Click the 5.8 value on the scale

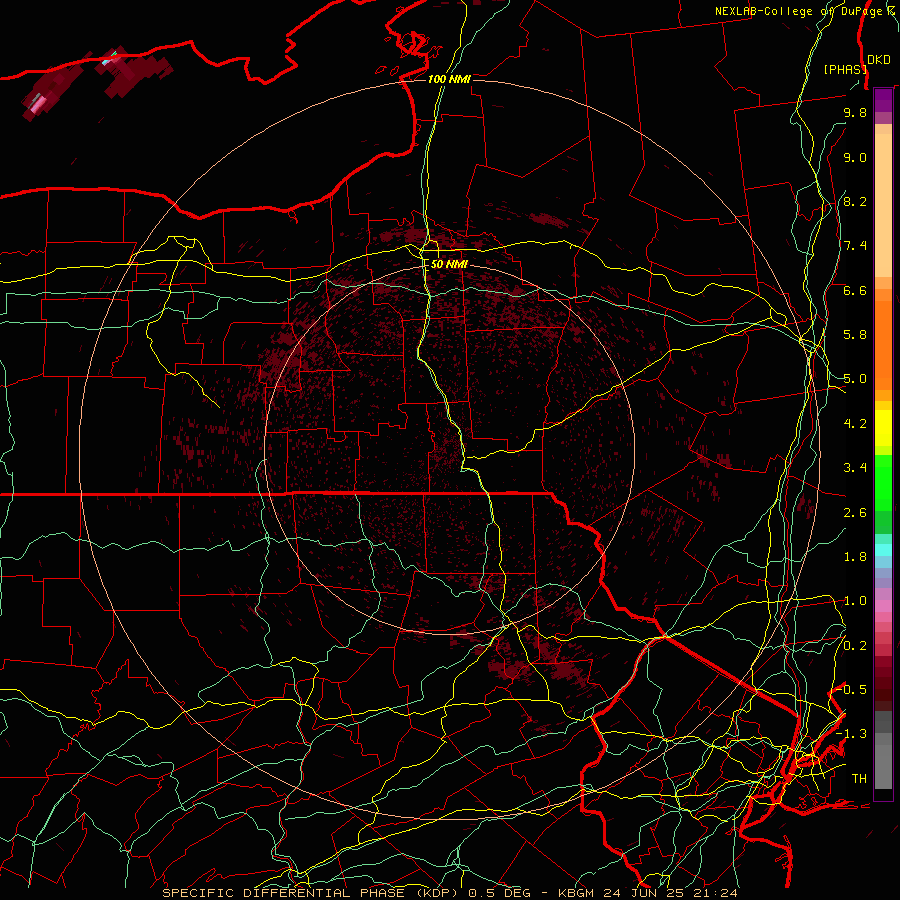(855, 335)
